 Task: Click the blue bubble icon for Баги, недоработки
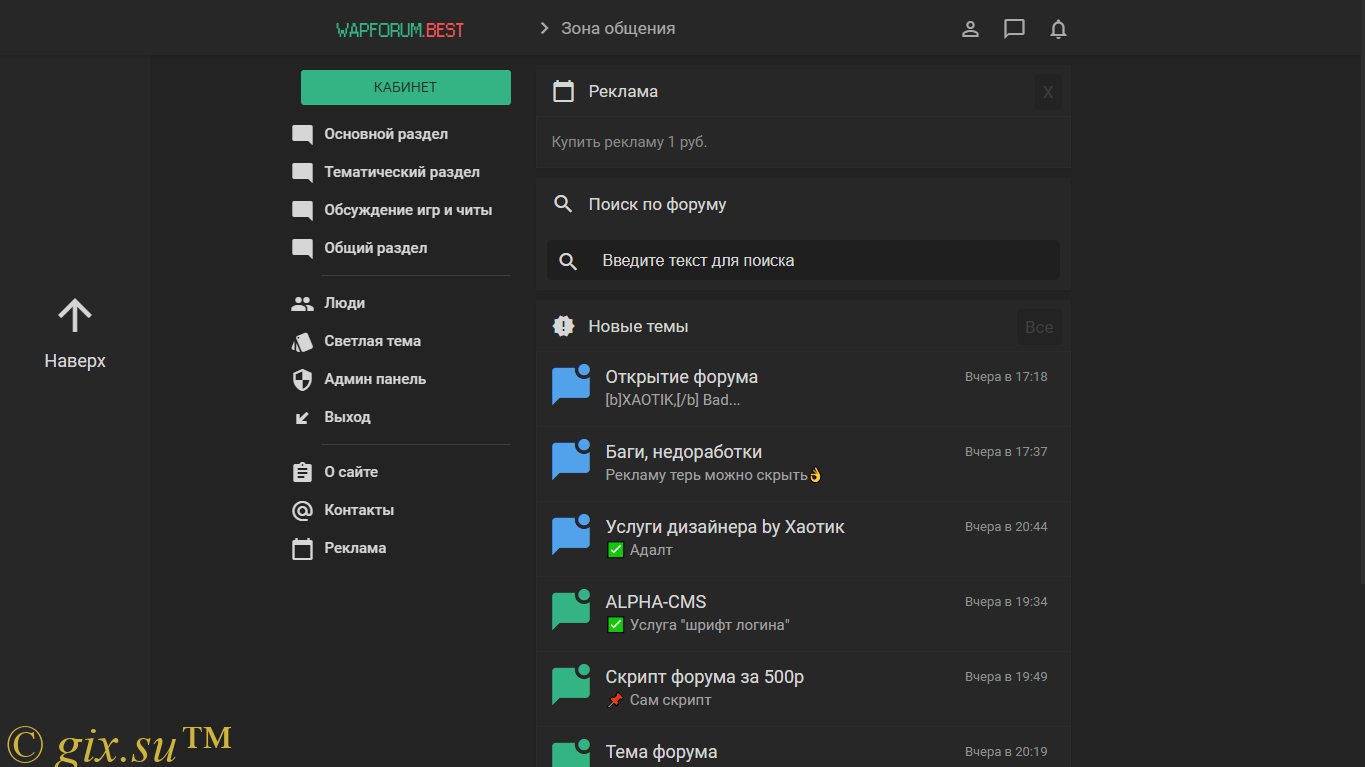(x=571, y=460)
